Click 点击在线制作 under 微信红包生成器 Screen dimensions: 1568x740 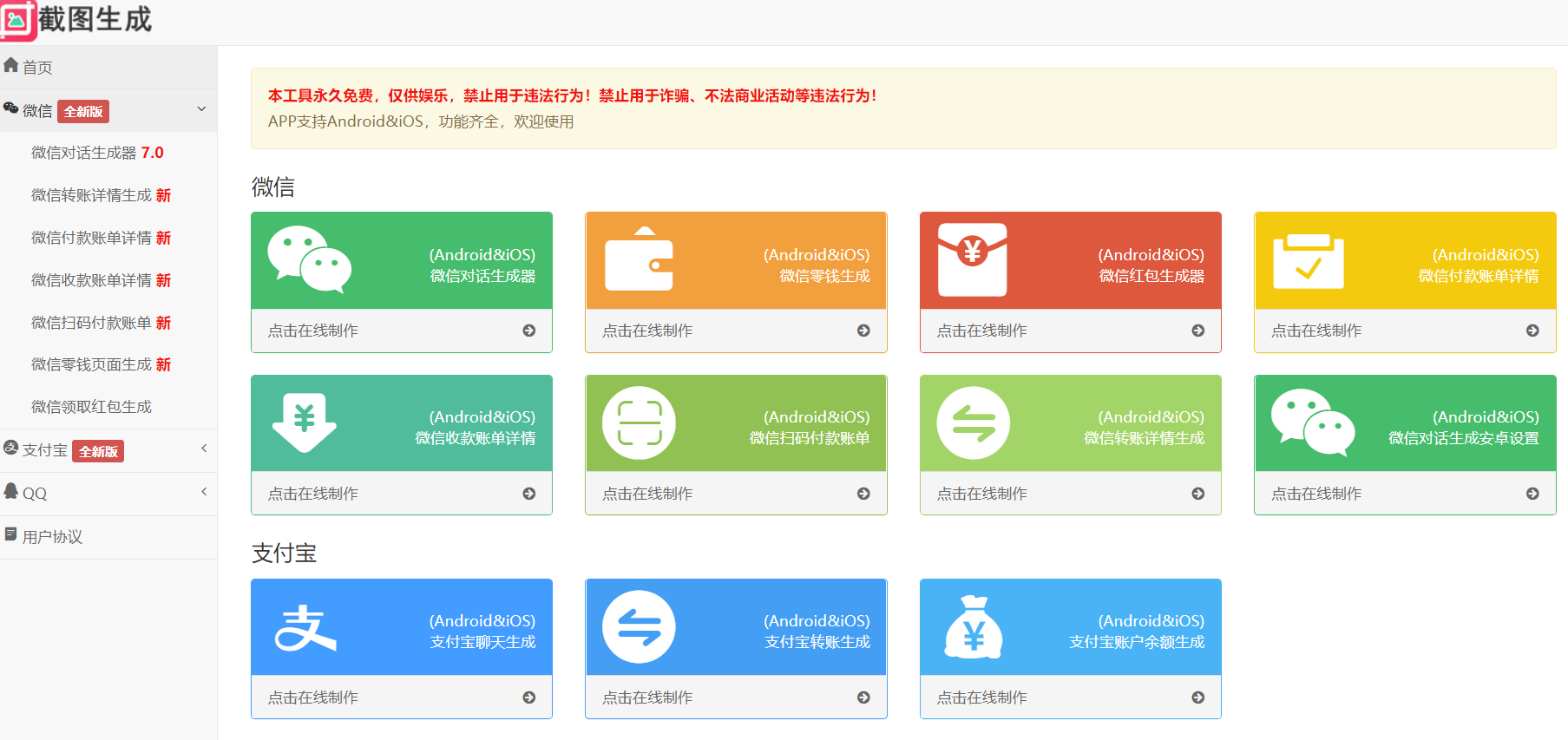982,331
